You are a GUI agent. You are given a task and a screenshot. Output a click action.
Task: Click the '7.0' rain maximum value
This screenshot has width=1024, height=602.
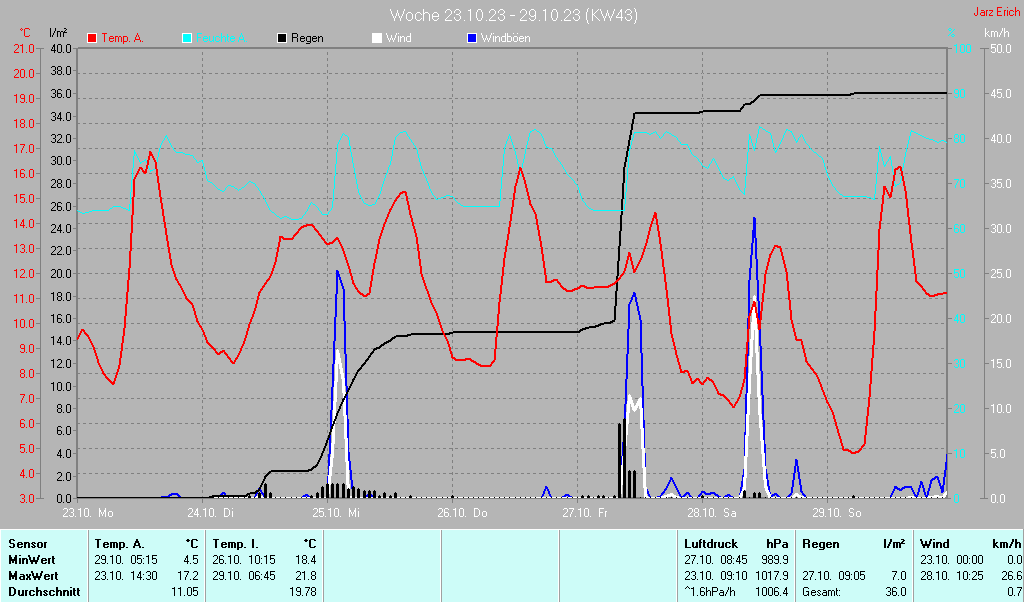click(x=899, y=577)
